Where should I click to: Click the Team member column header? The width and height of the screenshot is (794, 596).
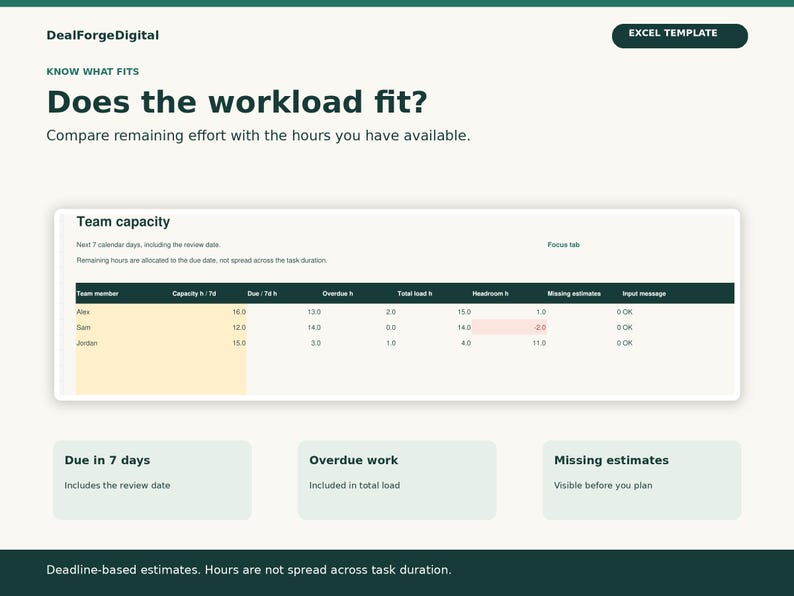[97, 294]
